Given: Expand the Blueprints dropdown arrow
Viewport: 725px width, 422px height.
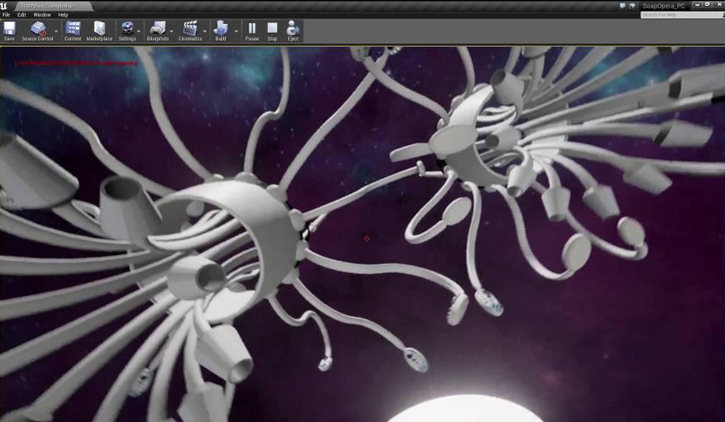Looking at the screenshot, I should click(x=172, y=31).
